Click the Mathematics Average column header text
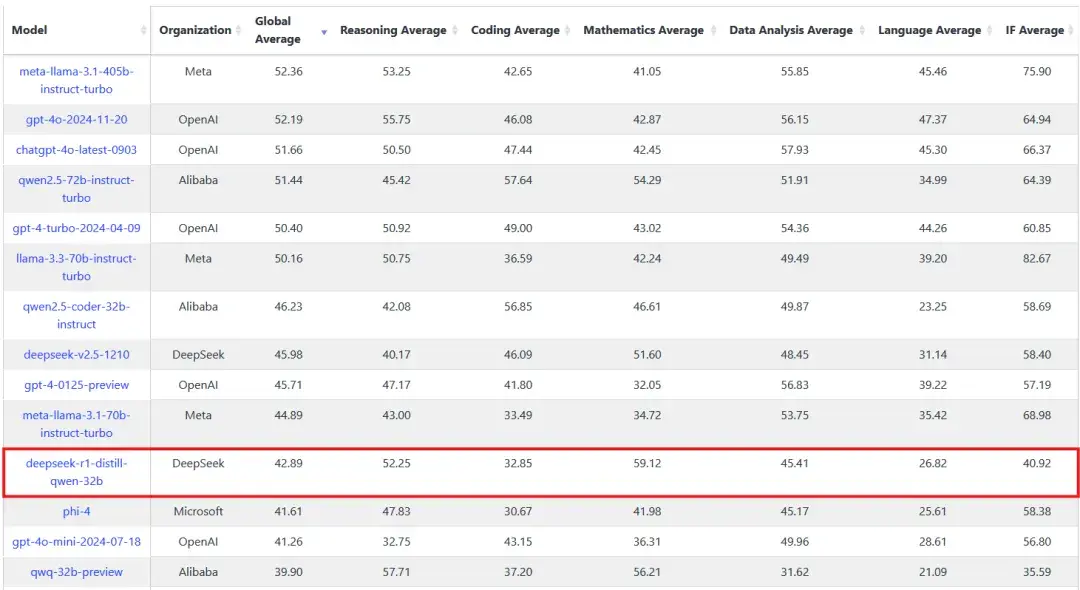This screenshot has height=590, width=1080. 643,31
